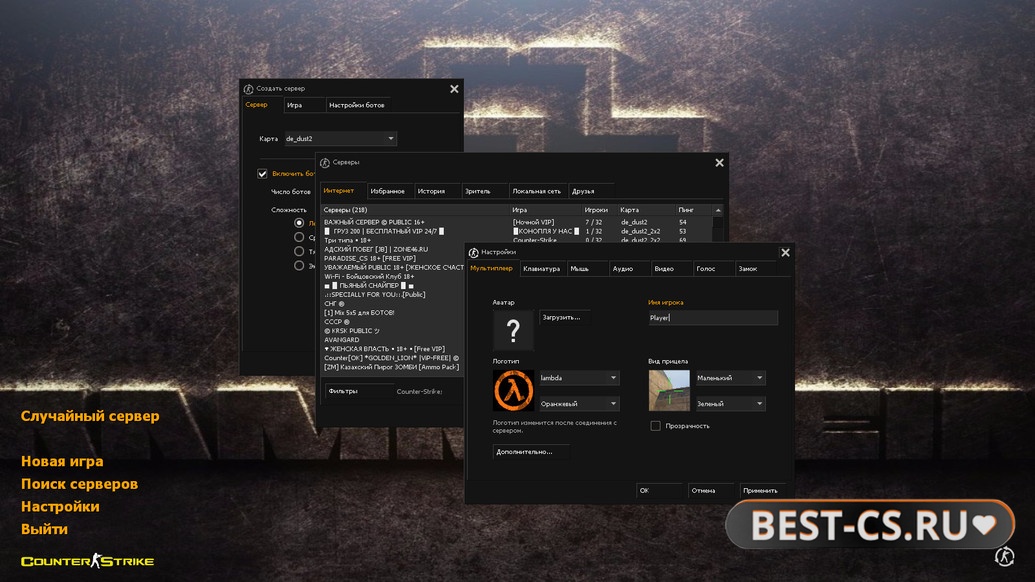Select the second difficulty radio button
1035x582 pixels.
point(299,237)
